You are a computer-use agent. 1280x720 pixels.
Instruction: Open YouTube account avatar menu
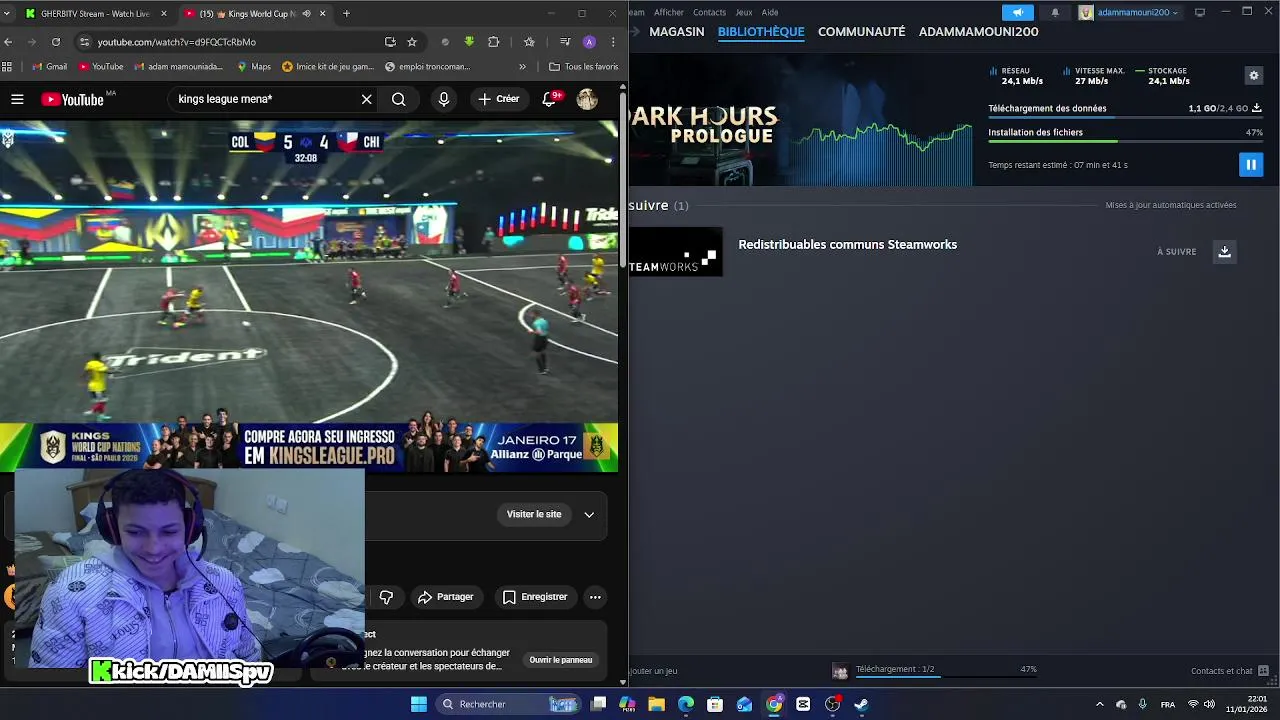(587, 99)
